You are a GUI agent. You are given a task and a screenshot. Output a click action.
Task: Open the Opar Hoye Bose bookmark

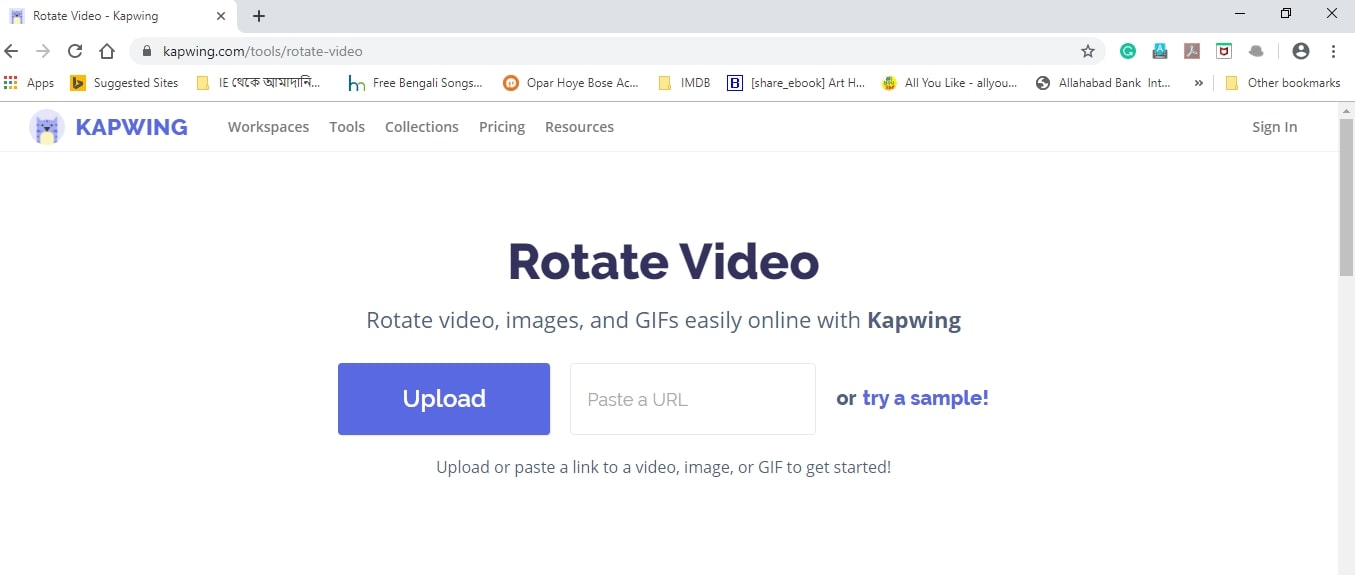point(570,83)
